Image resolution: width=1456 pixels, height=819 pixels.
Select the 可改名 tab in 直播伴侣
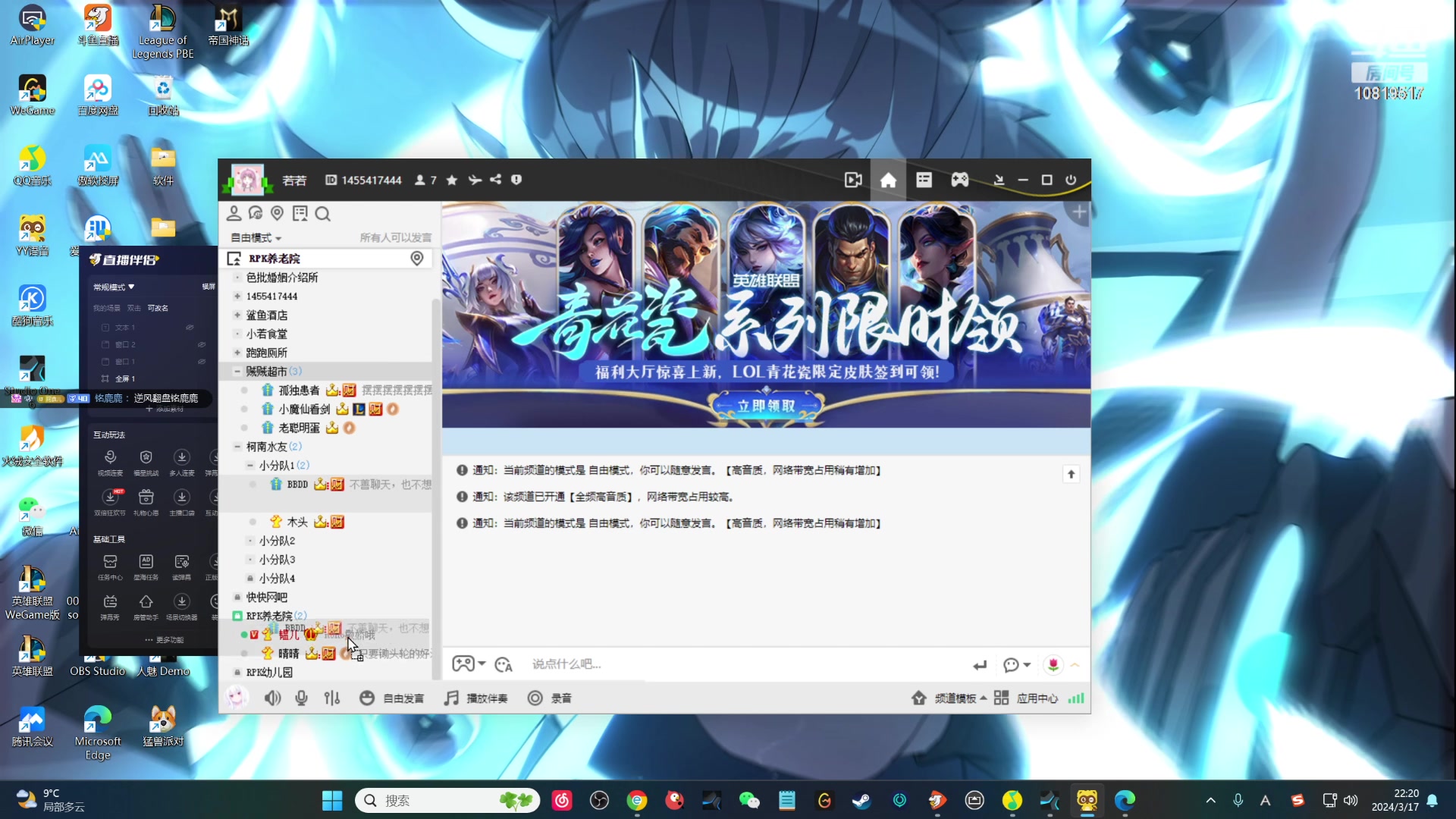(158, 309)
